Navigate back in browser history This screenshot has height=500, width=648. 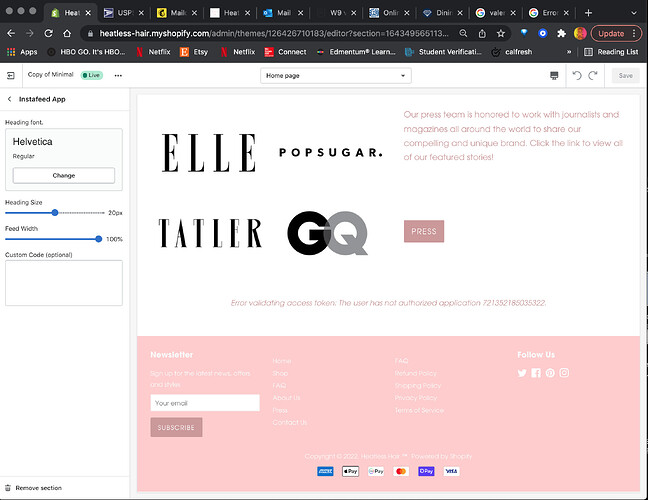click(x=11, y=33)
